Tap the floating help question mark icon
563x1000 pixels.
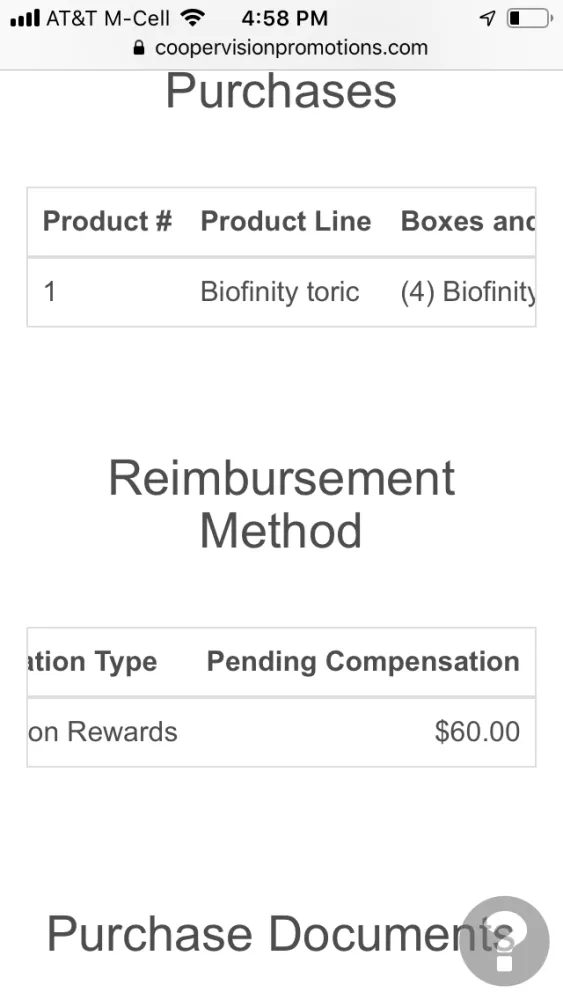pos(504,941)
